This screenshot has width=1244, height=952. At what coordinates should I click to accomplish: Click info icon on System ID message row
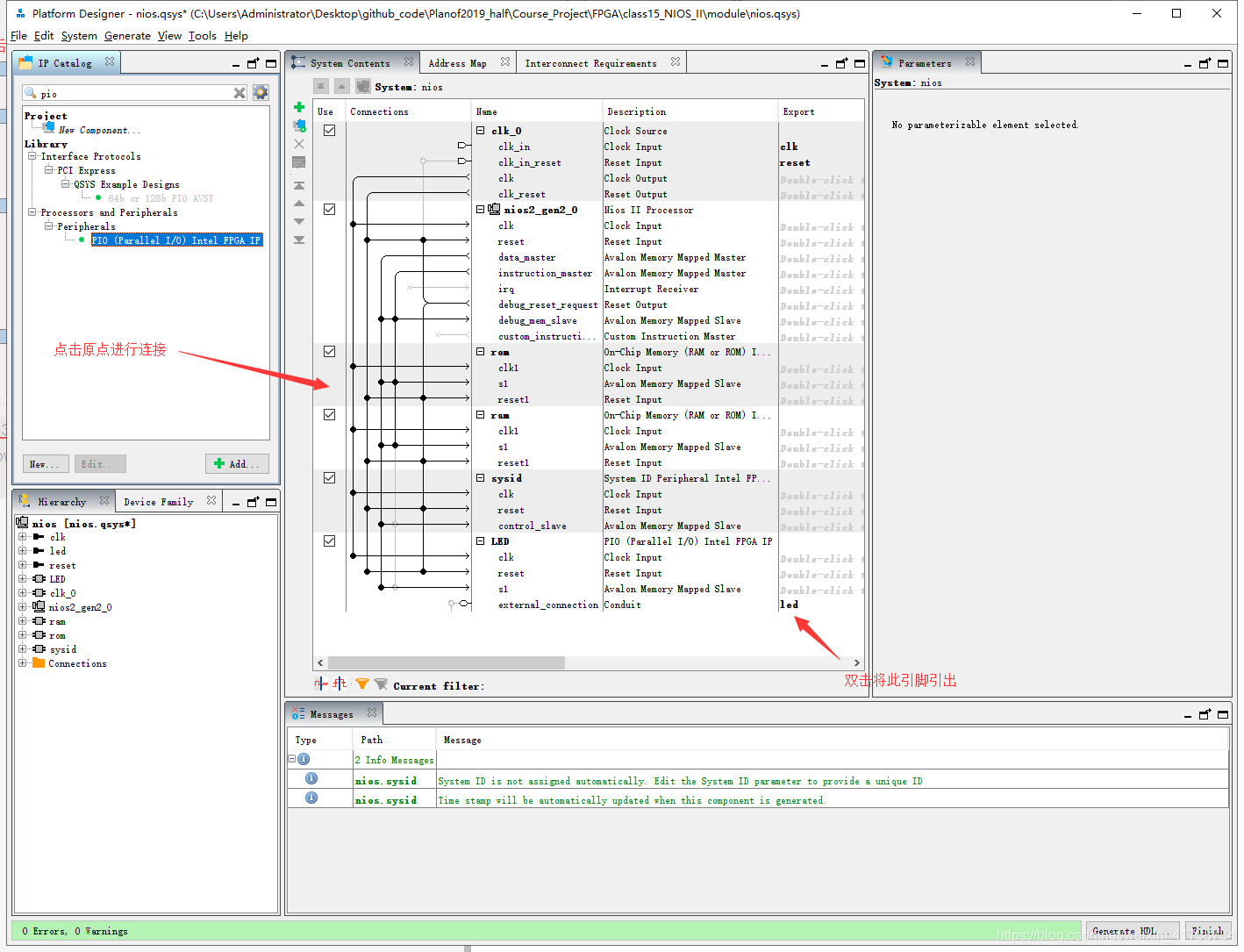(311, 779)
